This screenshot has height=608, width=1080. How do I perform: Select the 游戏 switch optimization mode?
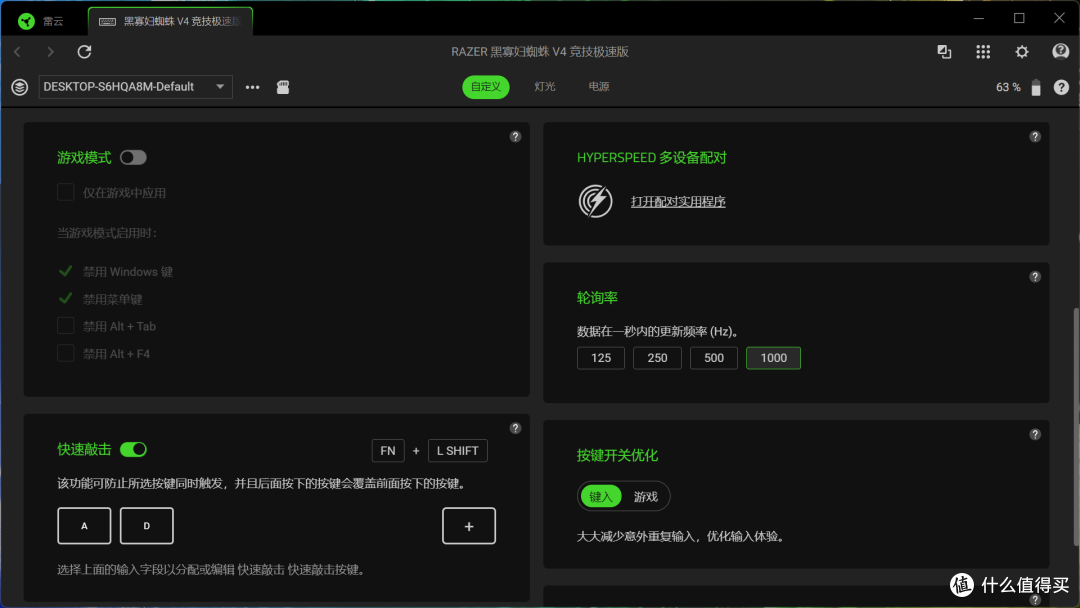[x=645, y=496]
